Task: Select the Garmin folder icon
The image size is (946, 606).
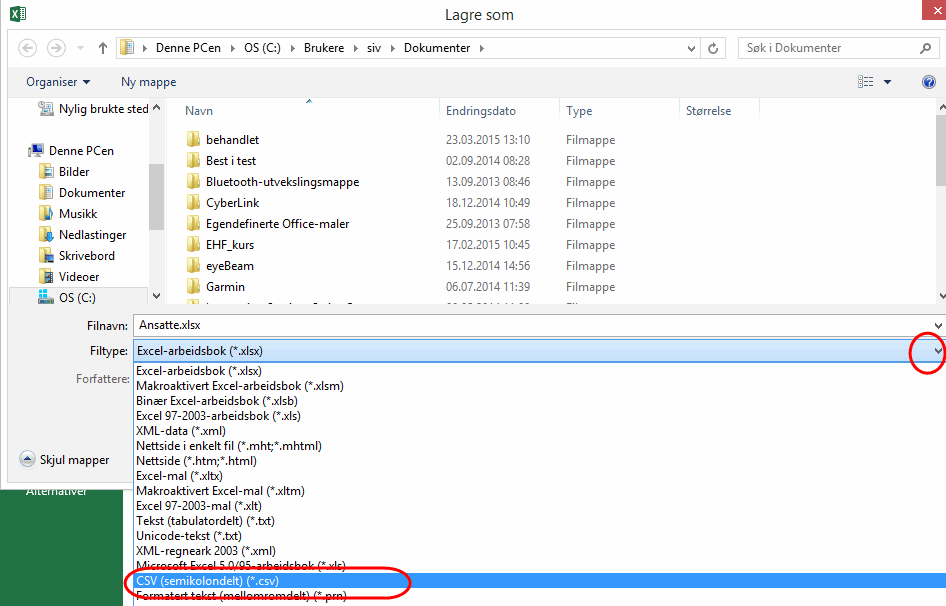Action: 194,287
